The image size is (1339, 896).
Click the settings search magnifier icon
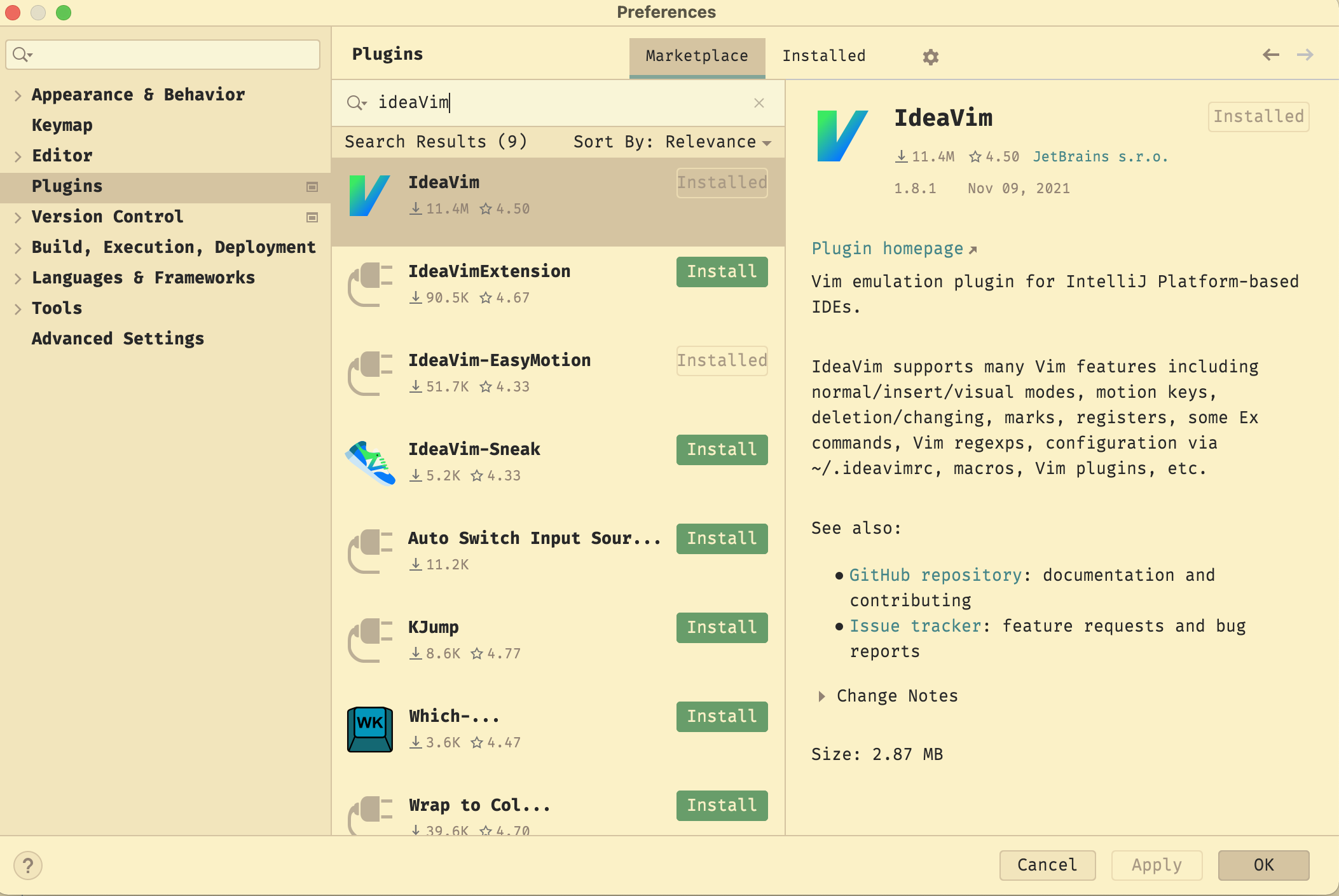tap(22, 55)
